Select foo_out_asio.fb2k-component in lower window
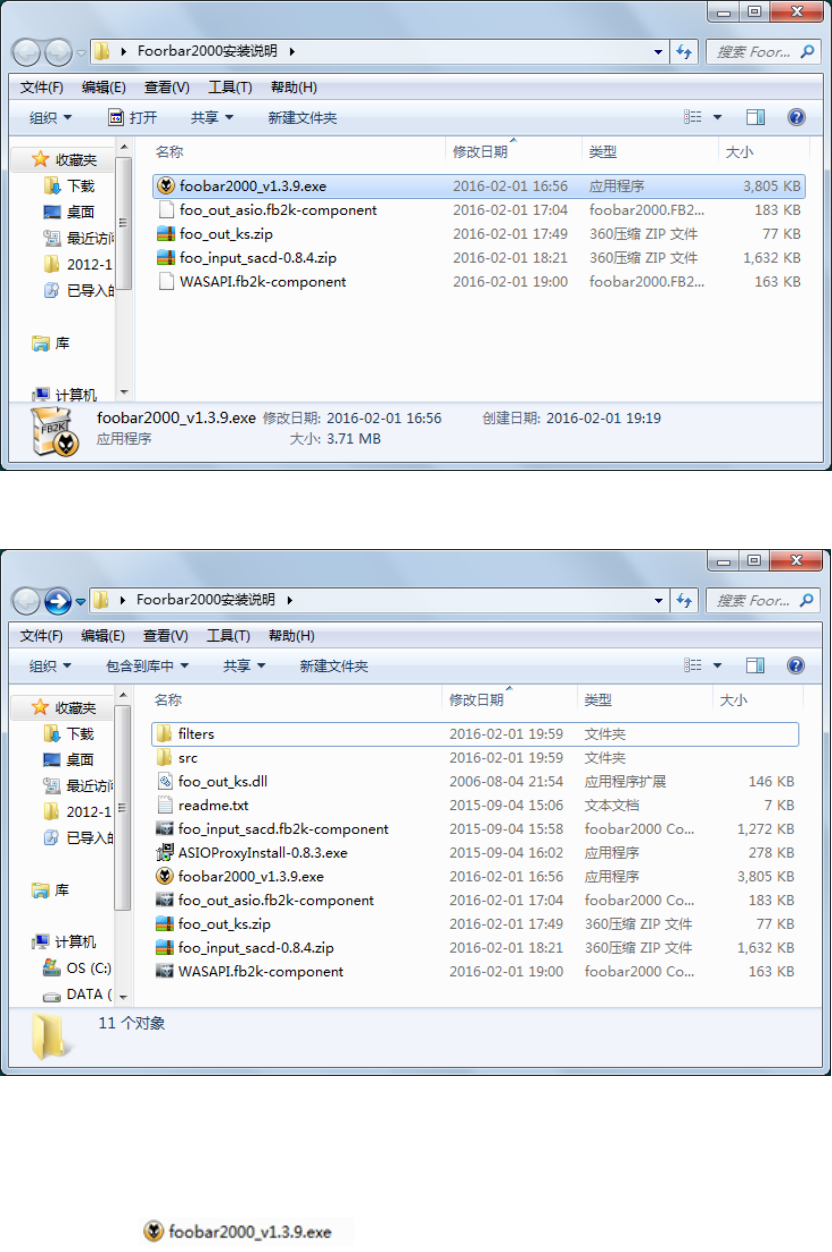 click(276, 901)
